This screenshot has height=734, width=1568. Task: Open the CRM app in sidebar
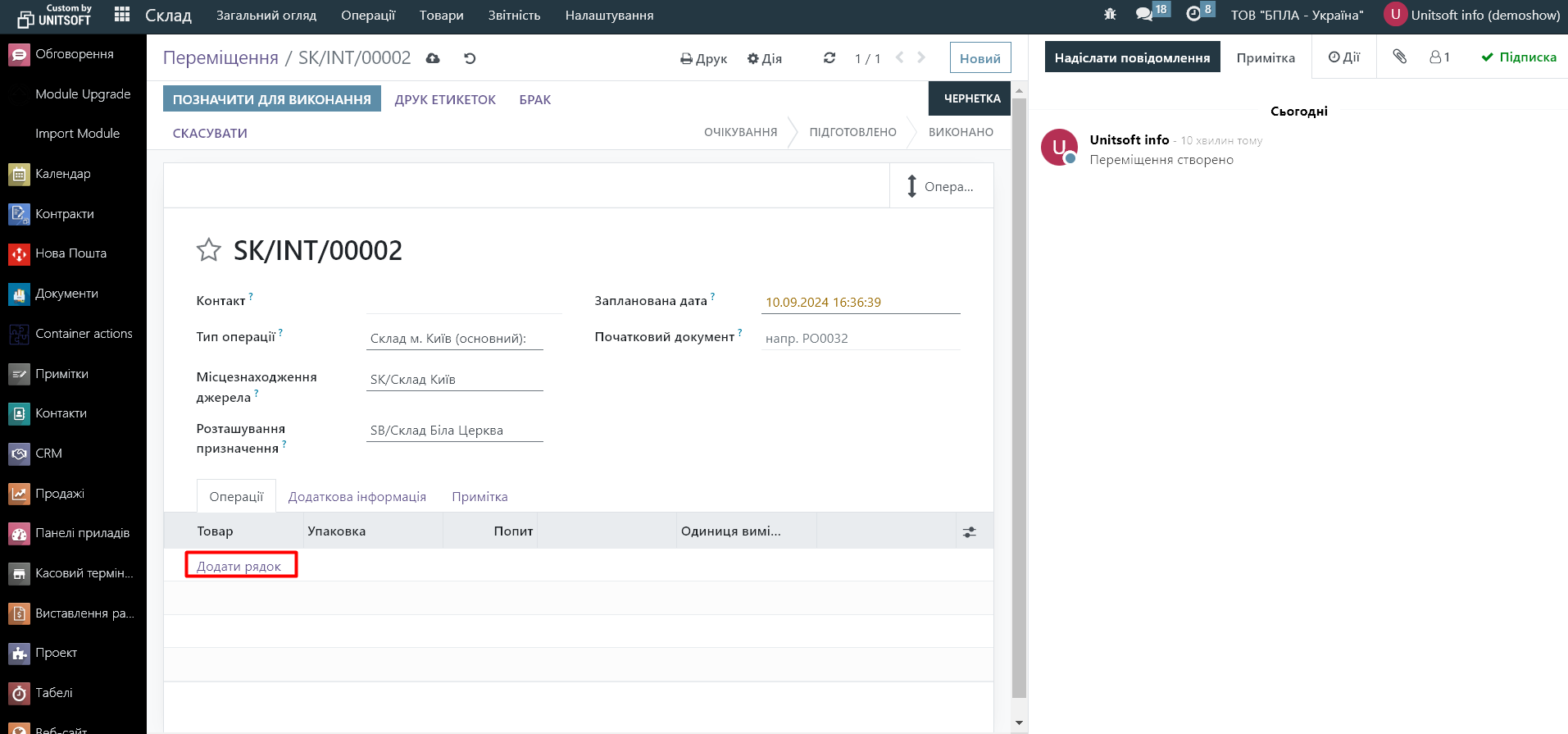[48, 454]
